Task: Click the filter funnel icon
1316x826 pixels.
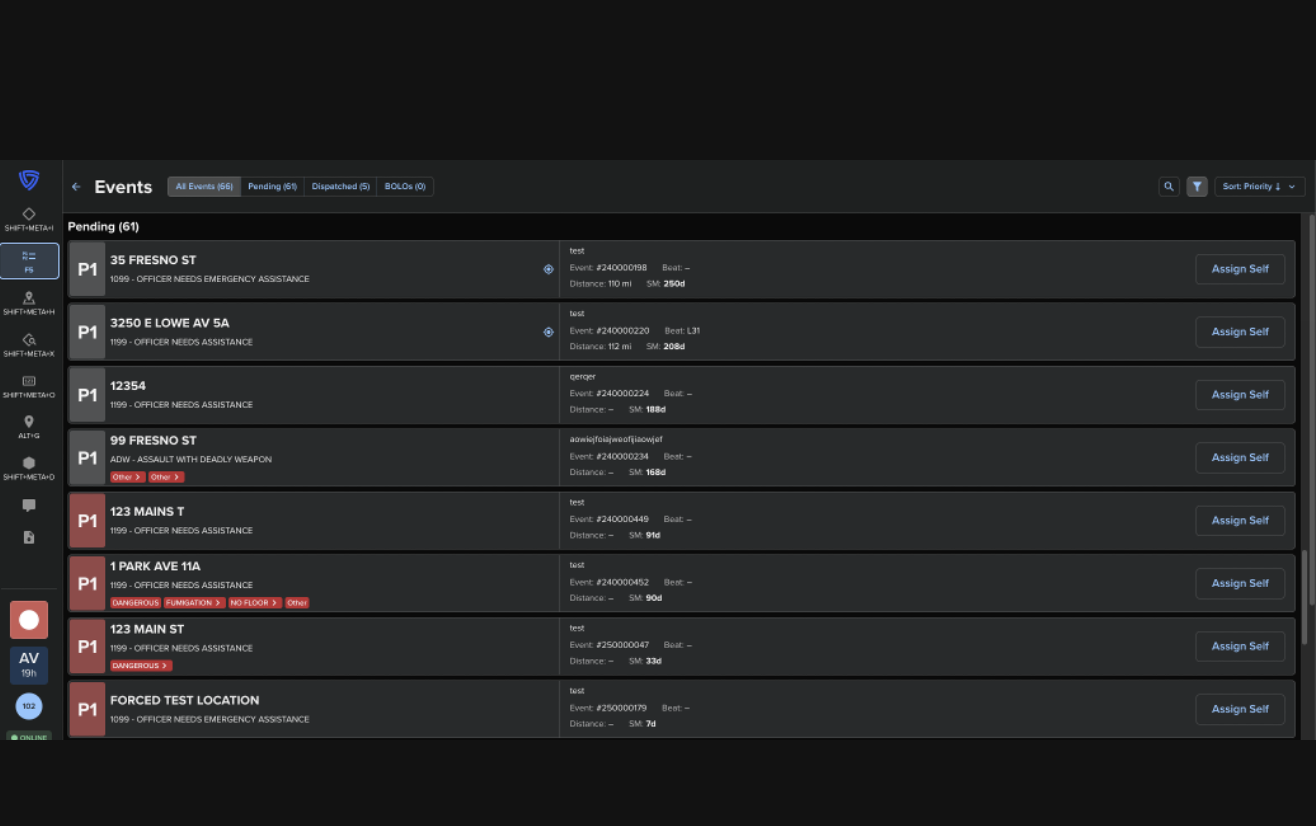Action: tap(1196, 186)
